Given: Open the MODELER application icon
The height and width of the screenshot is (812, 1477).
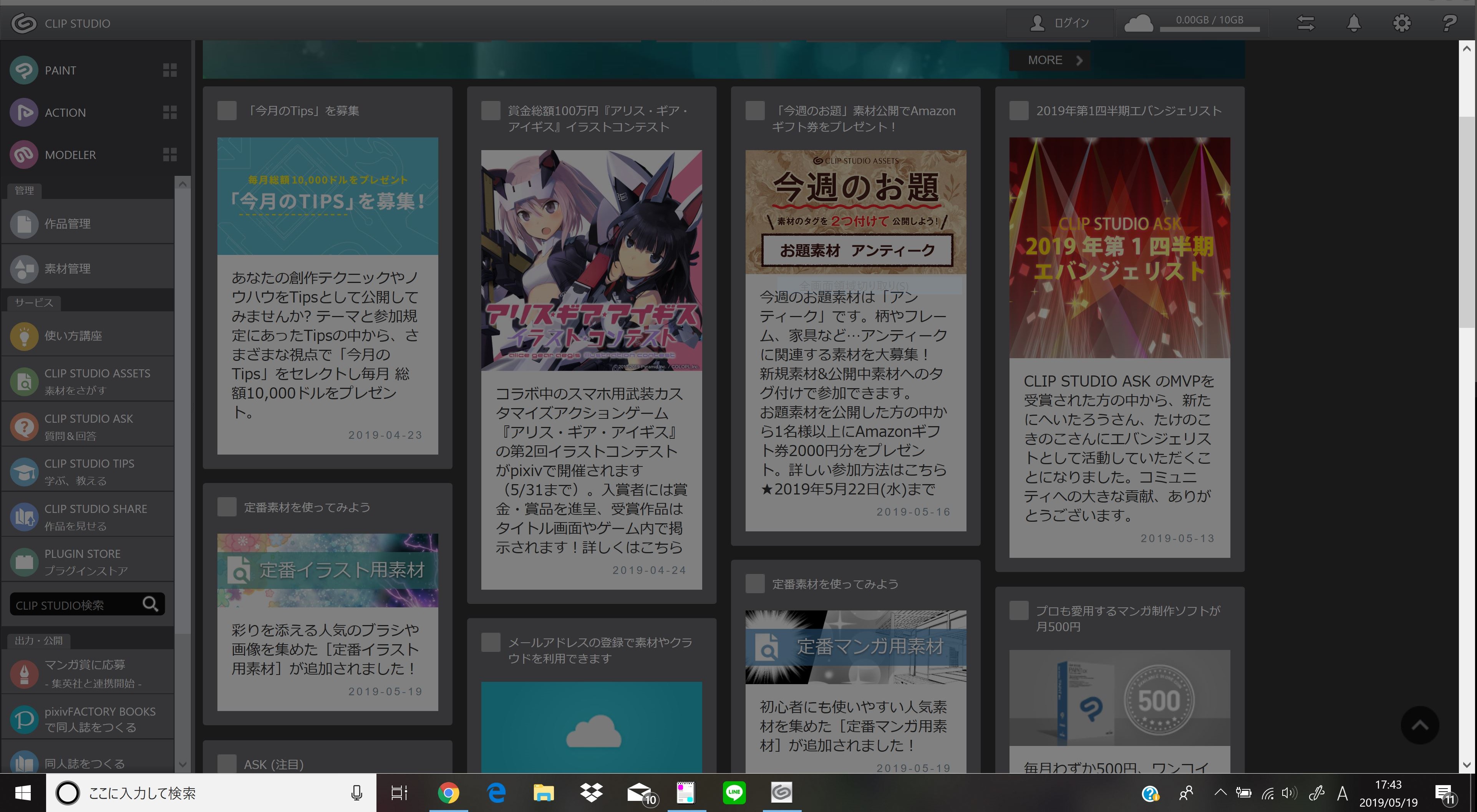Looking at the screenshot, I should pyautogui.click(x=24, y=155).
